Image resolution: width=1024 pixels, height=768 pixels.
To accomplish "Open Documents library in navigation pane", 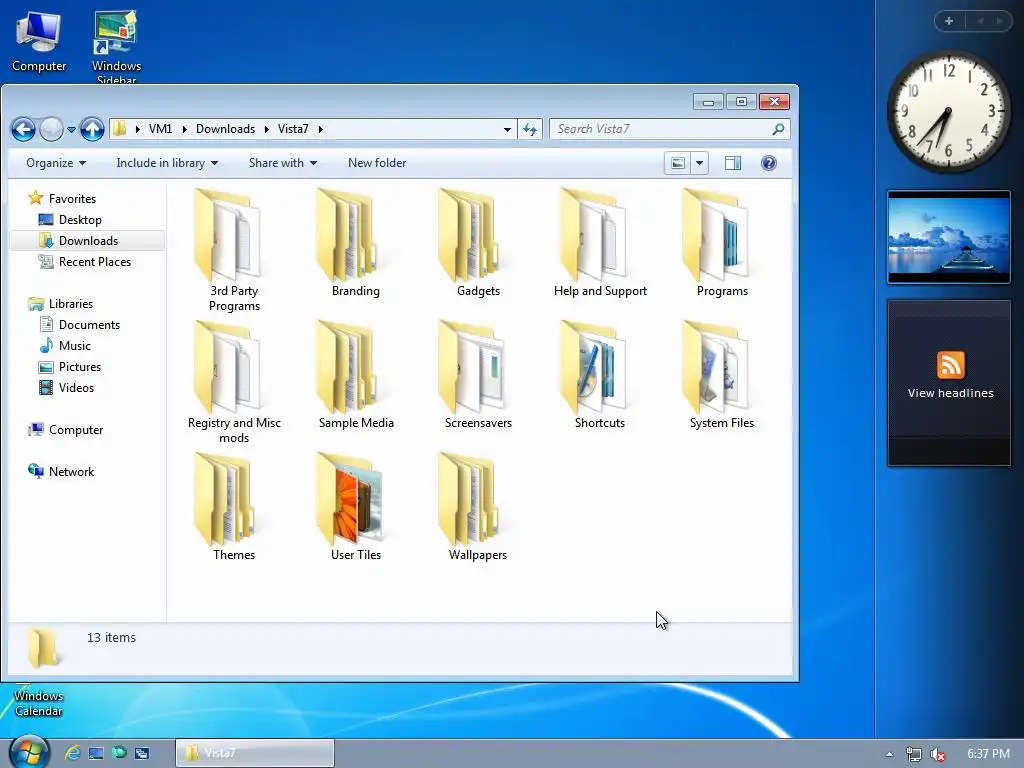I will 80,325.
